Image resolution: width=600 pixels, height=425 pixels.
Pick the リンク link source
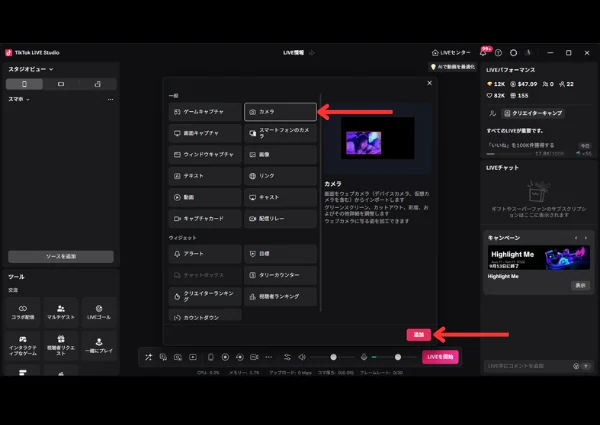[280, 176]
